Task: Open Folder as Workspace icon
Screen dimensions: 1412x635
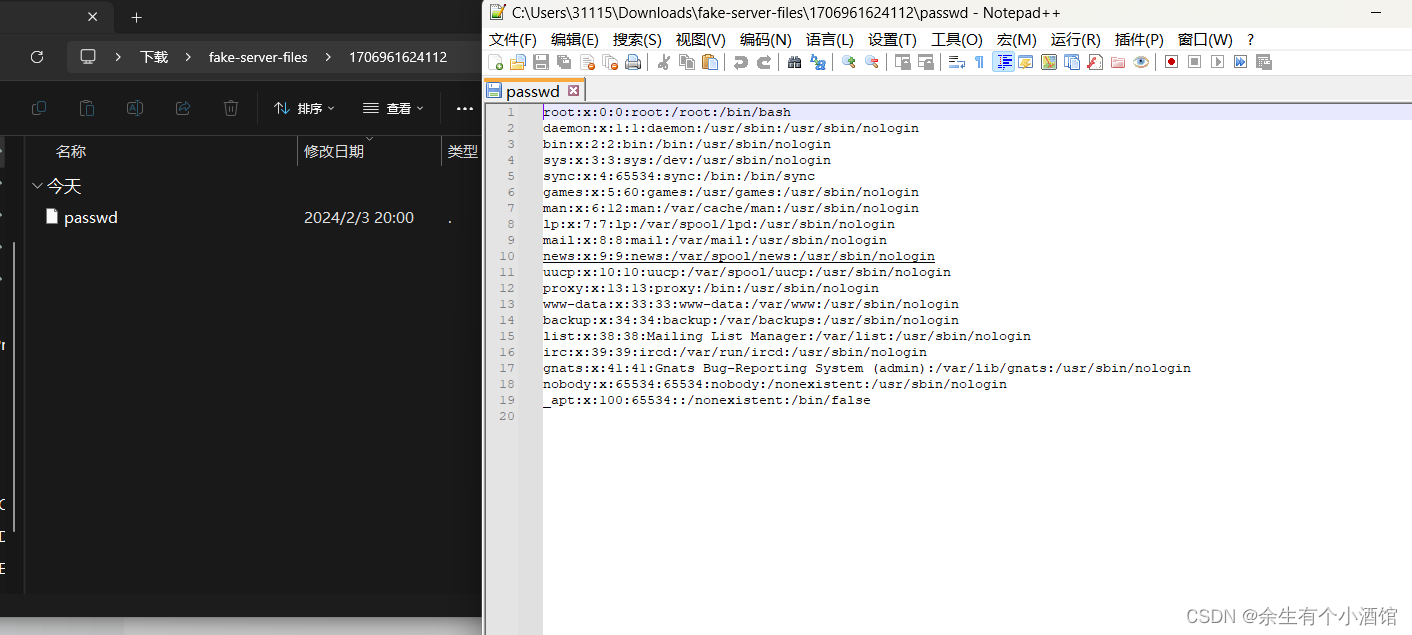Action: click(1118, 62)
